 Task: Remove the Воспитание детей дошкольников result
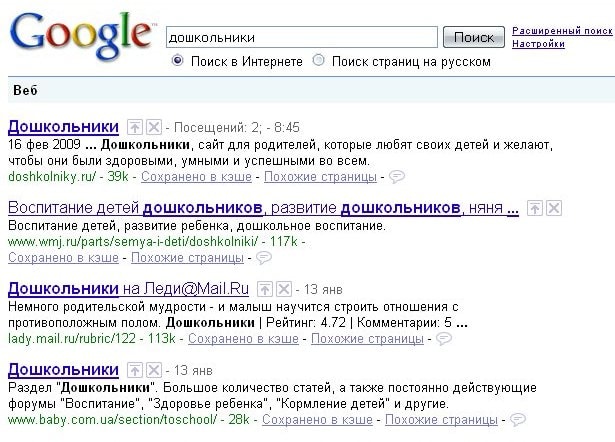554,208
